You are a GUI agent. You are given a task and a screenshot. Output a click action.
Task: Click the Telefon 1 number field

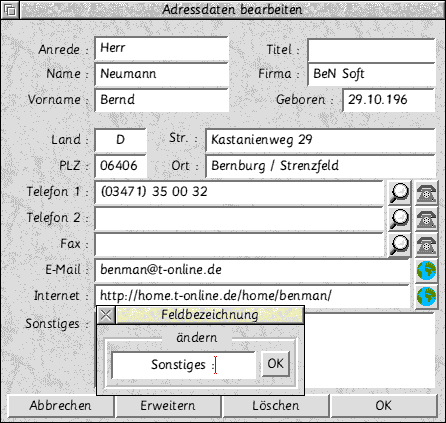239,192
